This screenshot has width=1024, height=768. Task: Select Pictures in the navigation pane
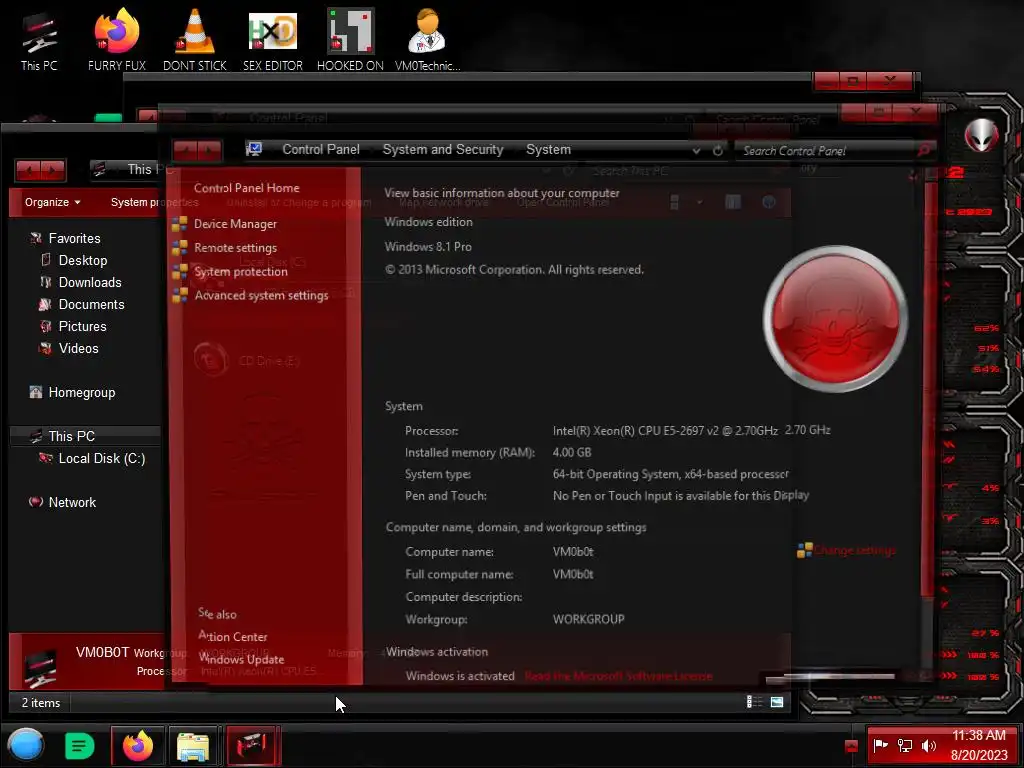tap(82, 327)
